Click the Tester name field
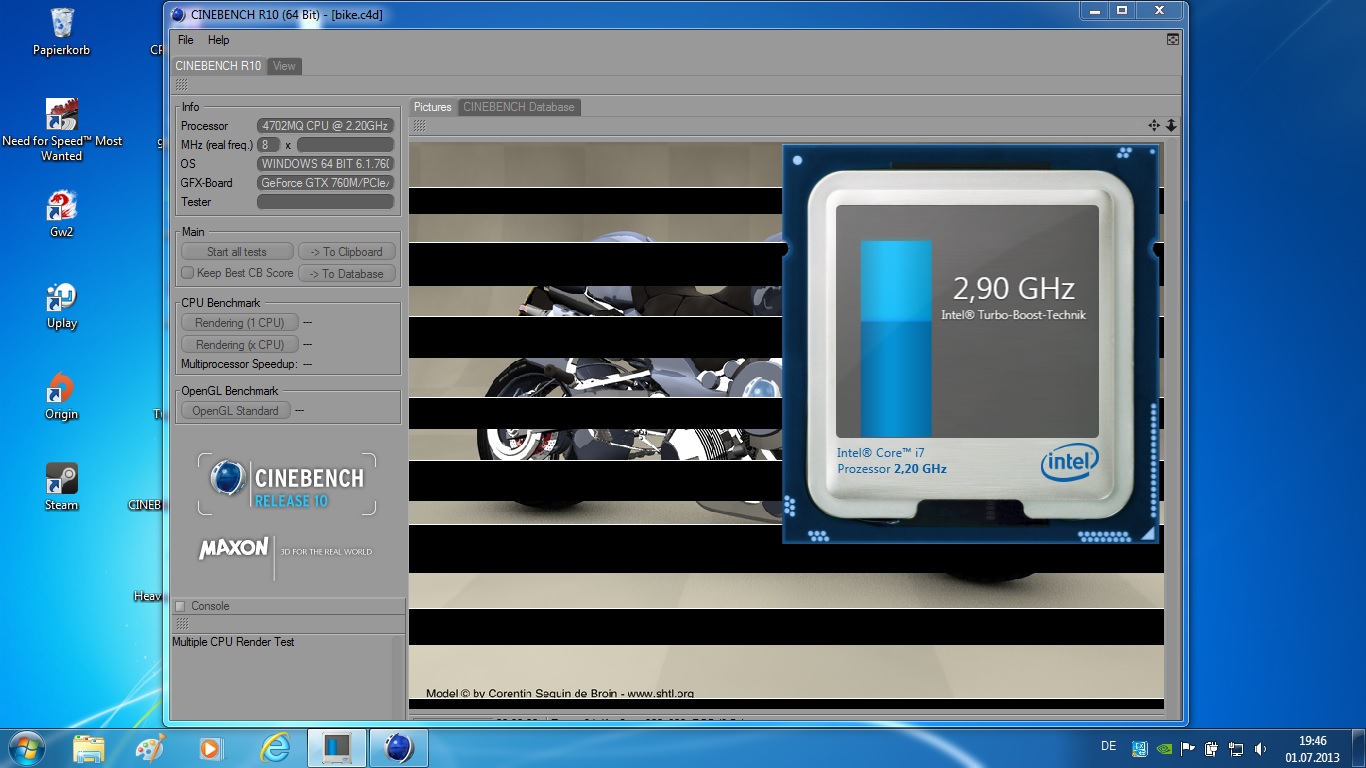 pos(325,202)
